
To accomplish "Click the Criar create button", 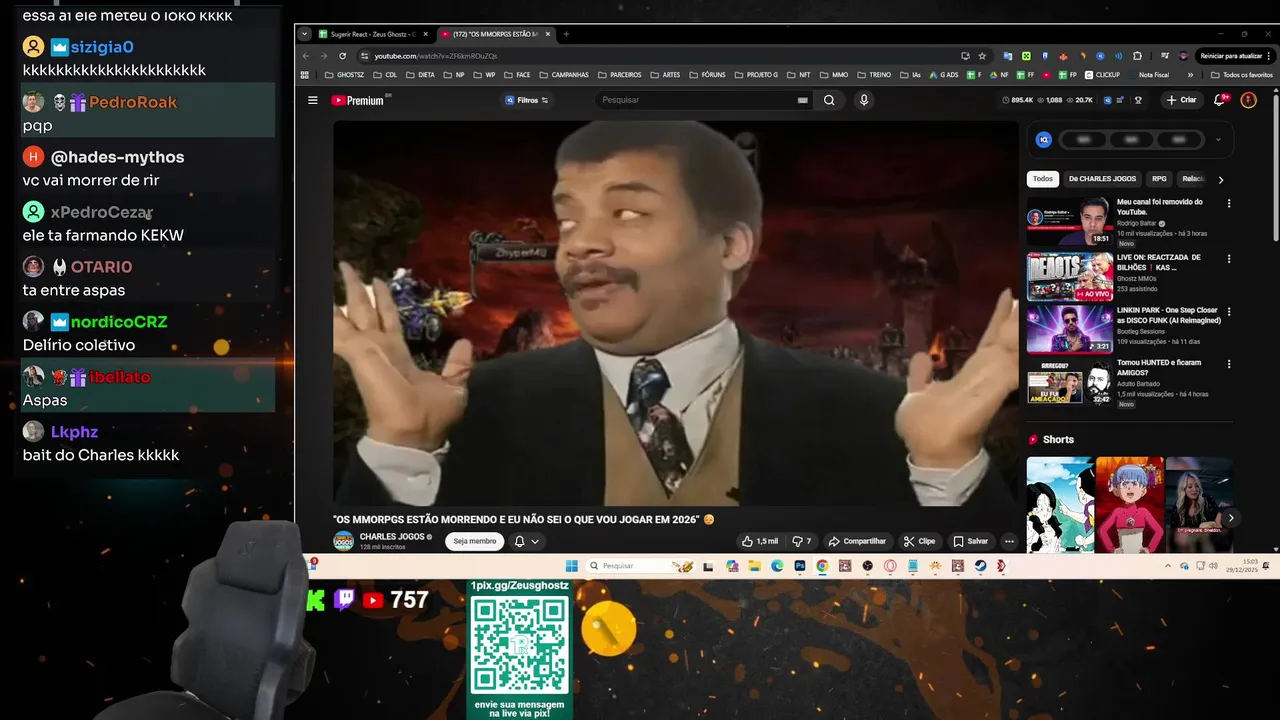I will [x=1181, y=100].
